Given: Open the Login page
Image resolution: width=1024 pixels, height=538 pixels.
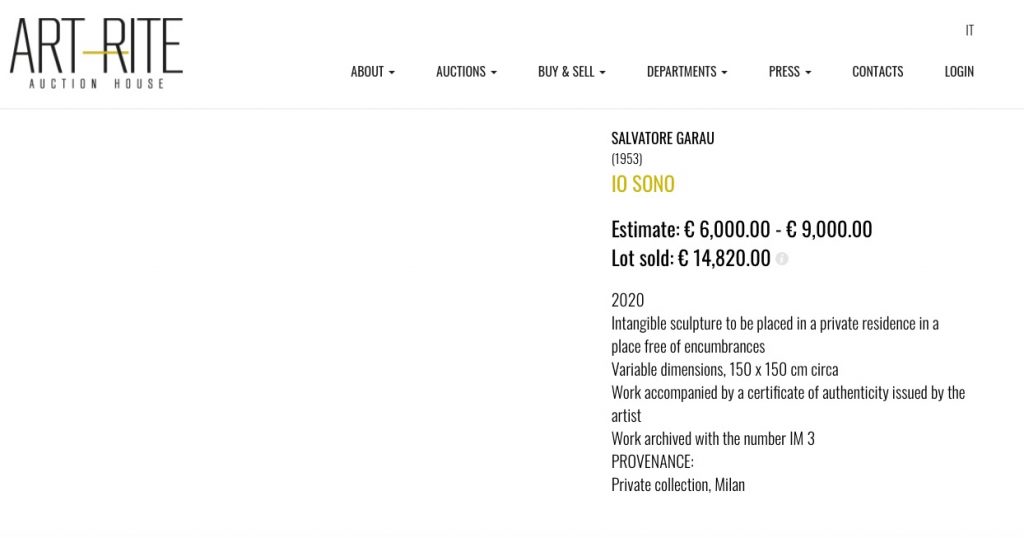Looking at the screenshot, I should click(959, 71).
